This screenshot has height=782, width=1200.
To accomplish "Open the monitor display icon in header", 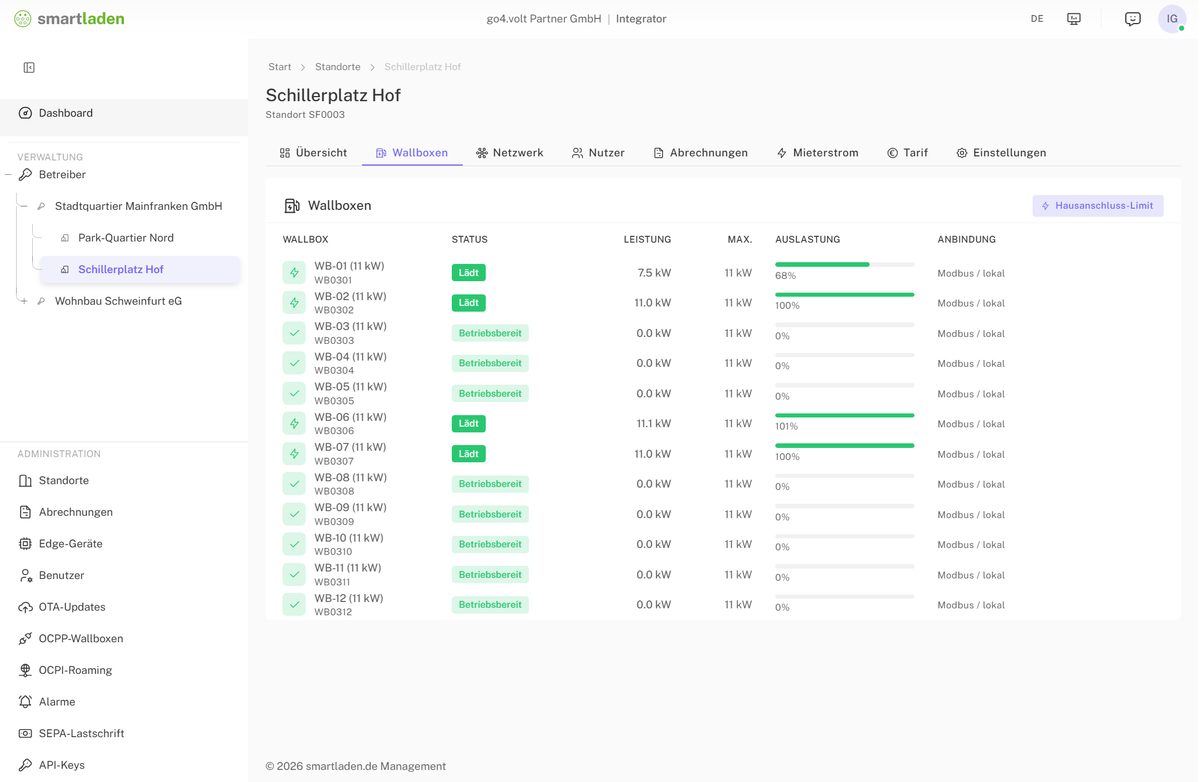I will pyautogui.click(x=1074, y=18).
